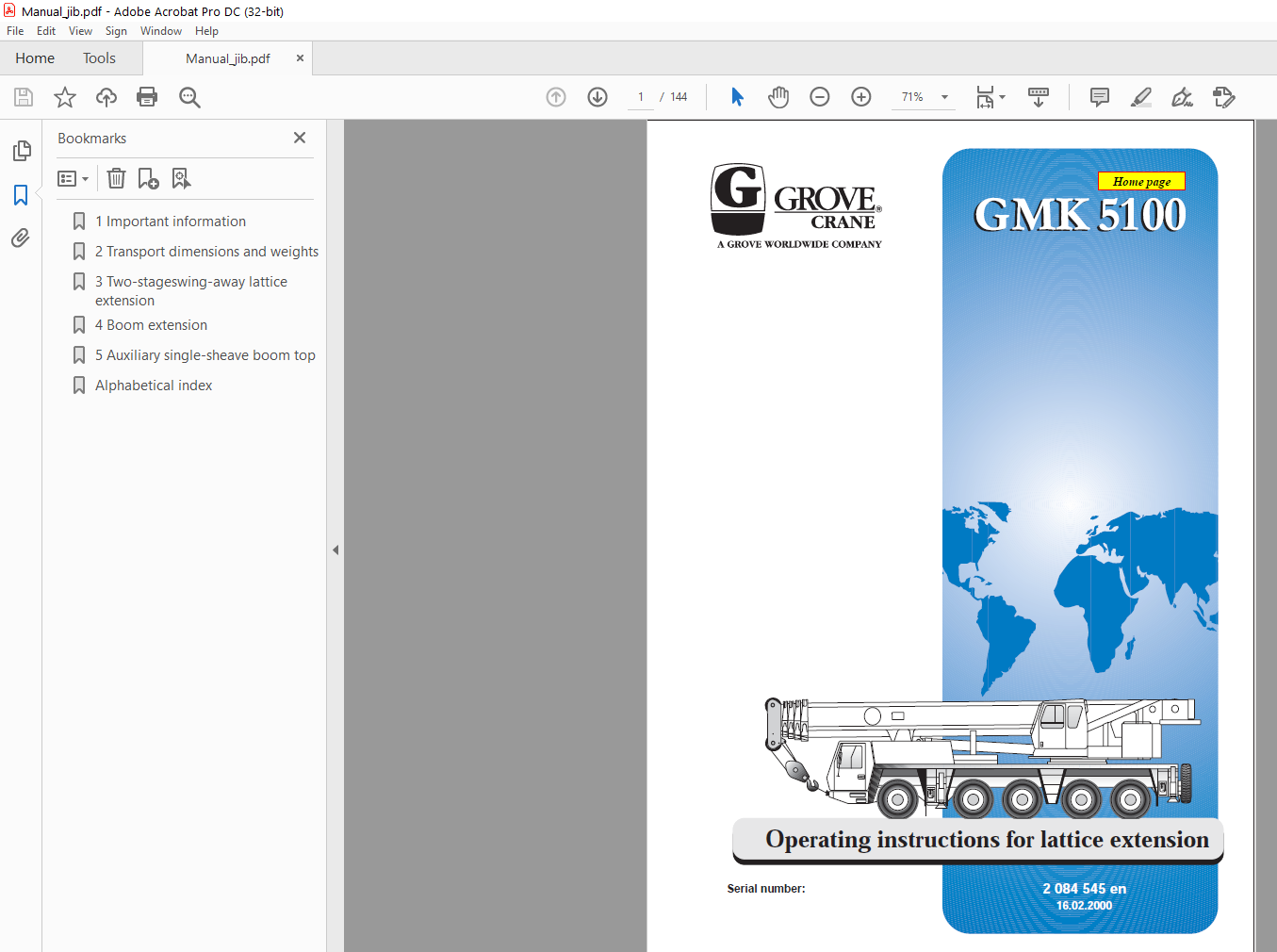Open the Help menu
Image resolution: width=1277 pixels, height=952 pixels.
tap(206, 31)
